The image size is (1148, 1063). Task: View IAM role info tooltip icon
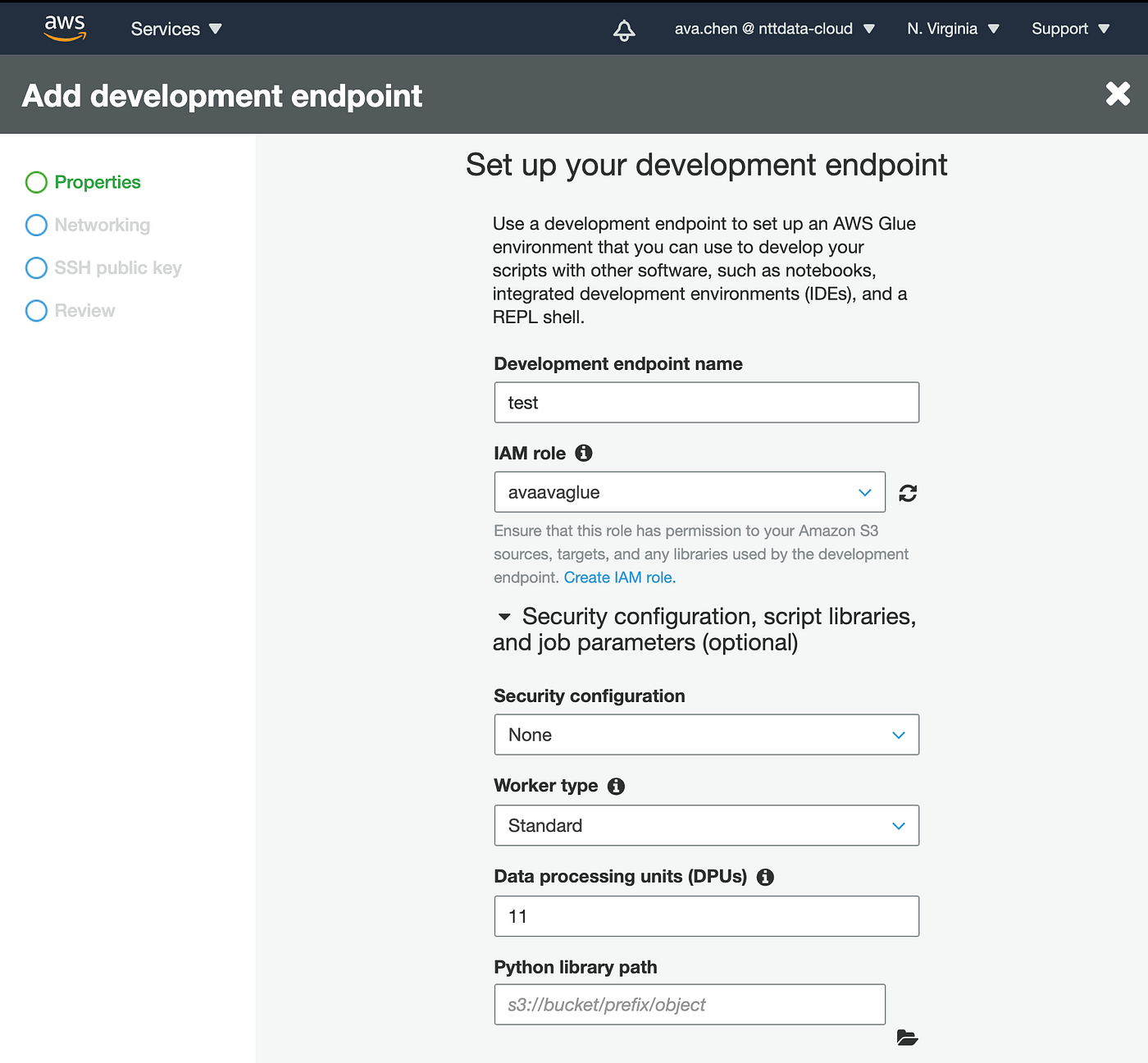(583, 452)
